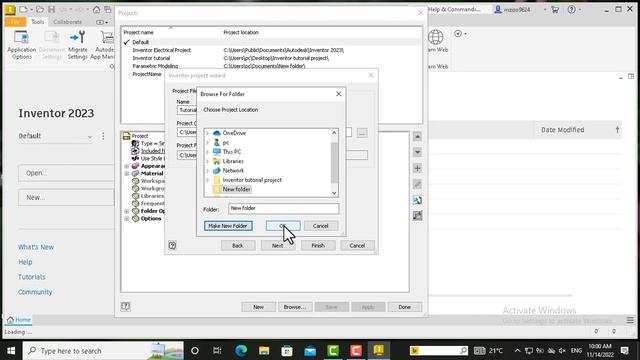
Task: Expand Options tree node
Action: coord(127,219)
